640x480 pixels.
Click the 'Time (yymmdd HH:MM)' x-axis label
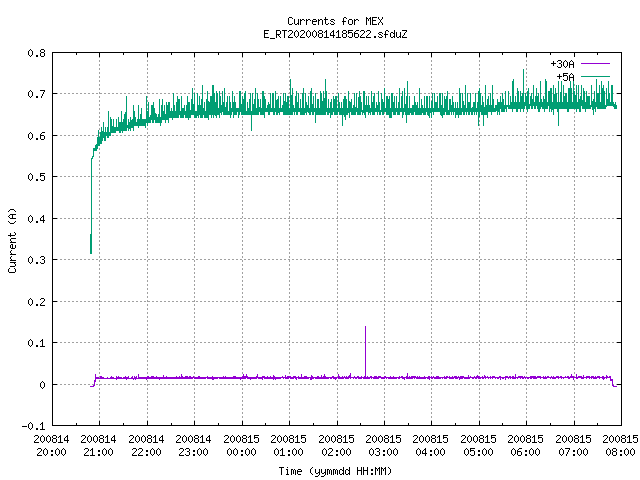(x=335, y=471)
